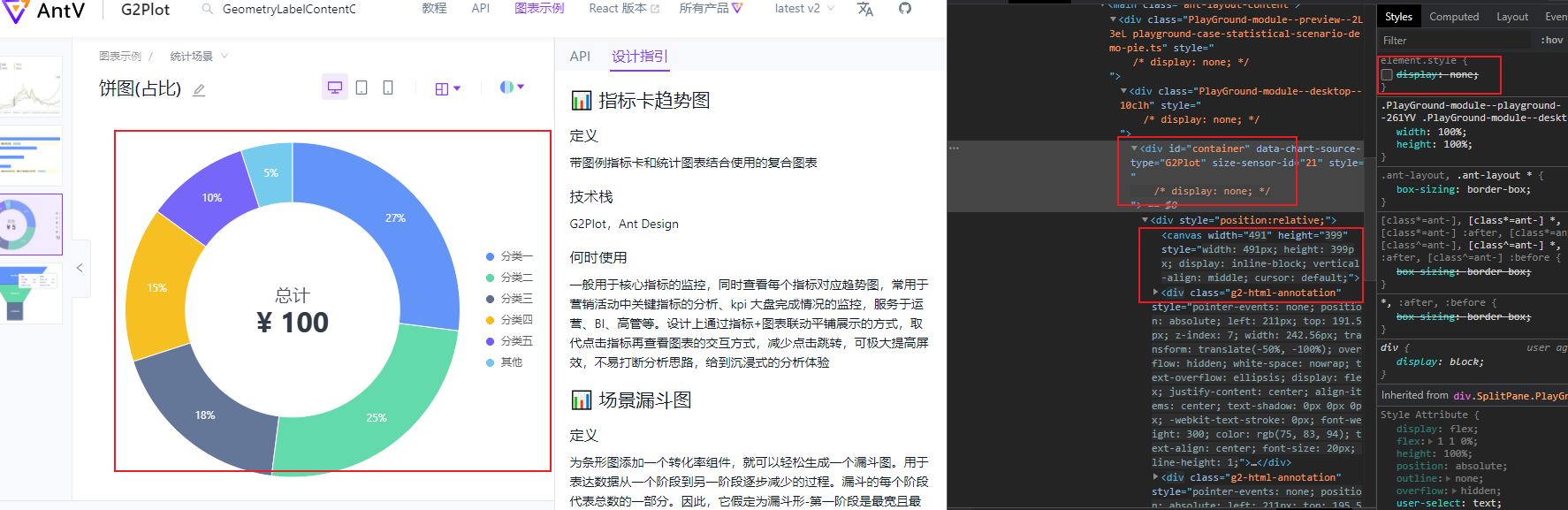Open the layout split icon menu
The height and width of the screenshot is (510, 1568).
pyautogui.click(x=447, y=88)
